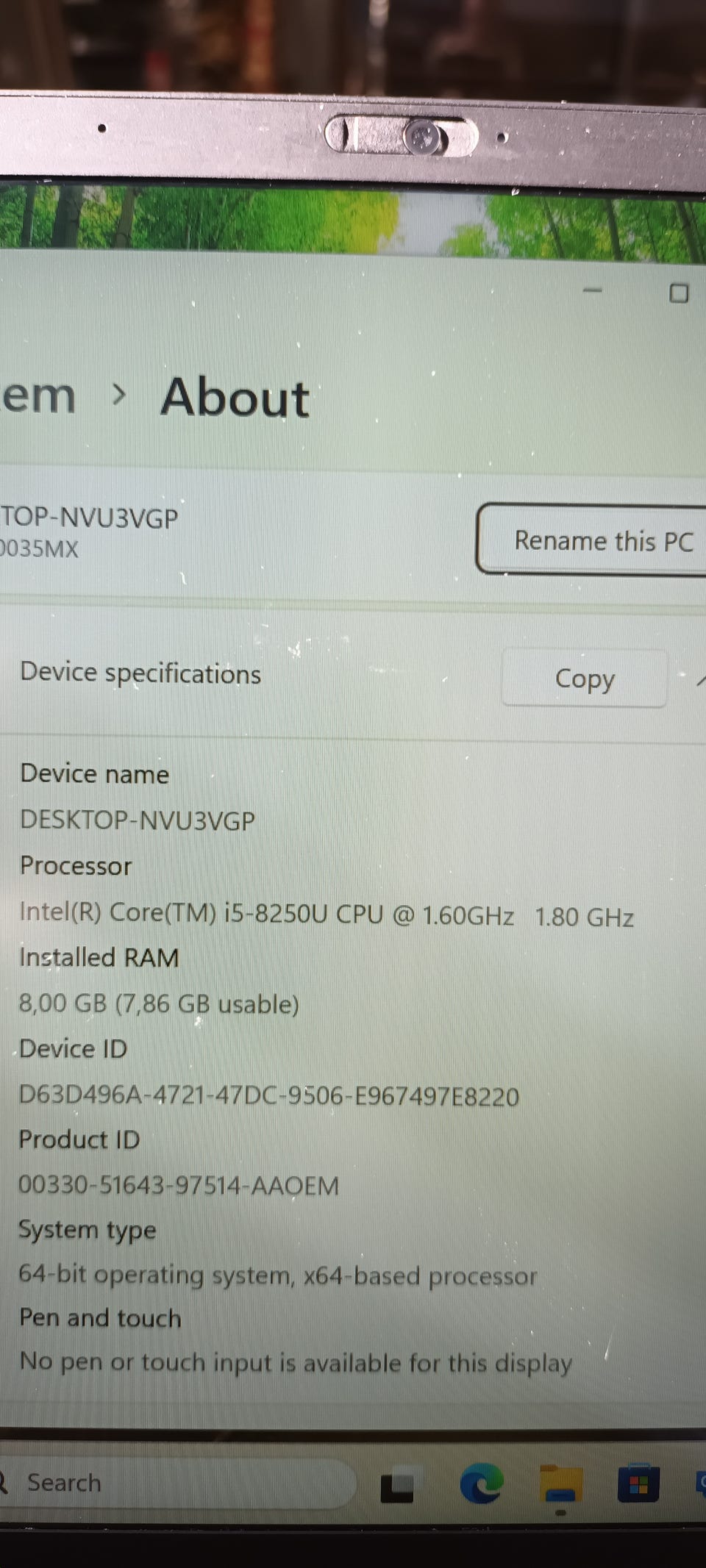Click the taskbar Search box
The width and height of the screenshot is (706, 1568).
176,1483
